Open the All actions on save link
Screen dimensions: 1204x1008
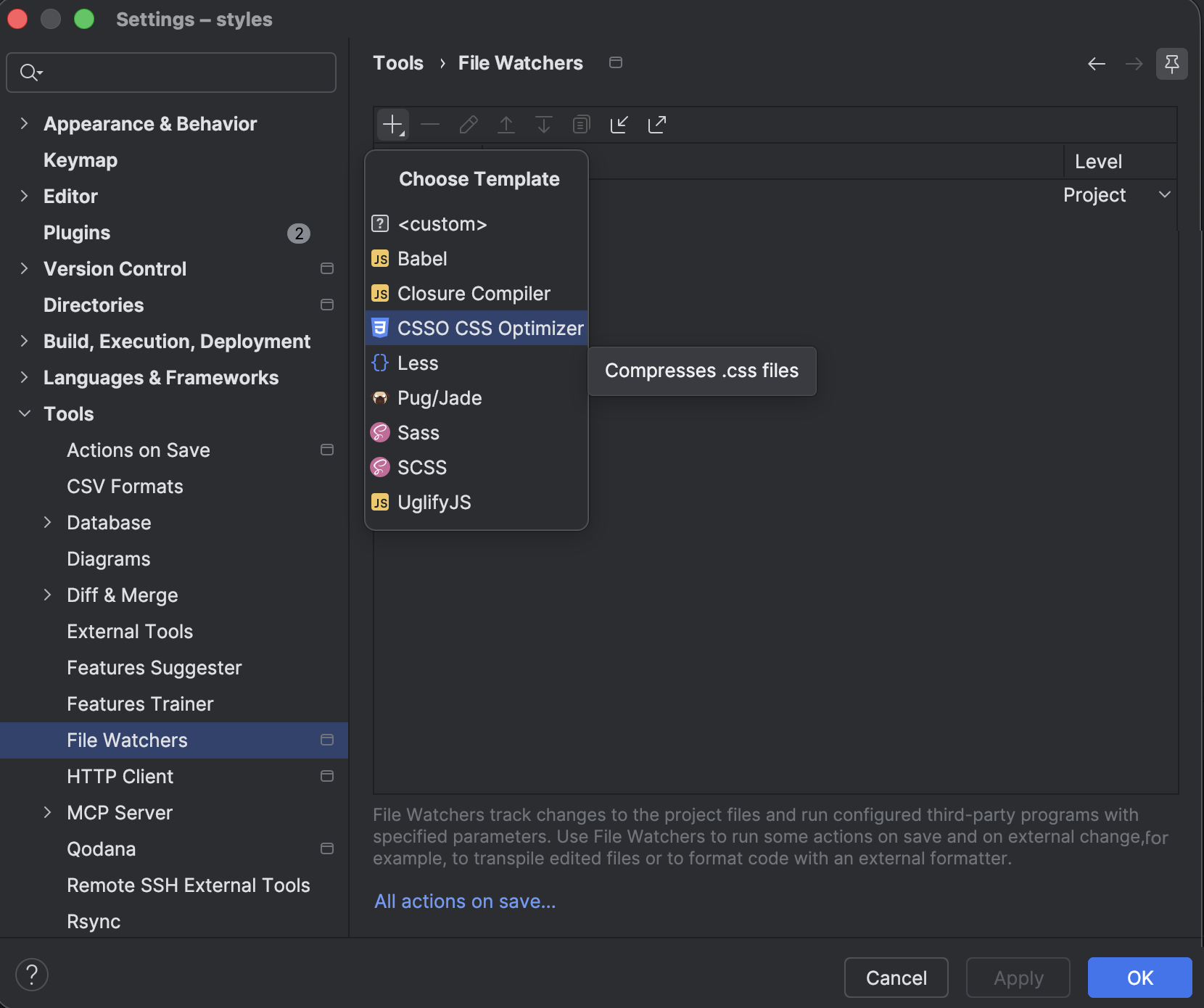pos(465,901)
